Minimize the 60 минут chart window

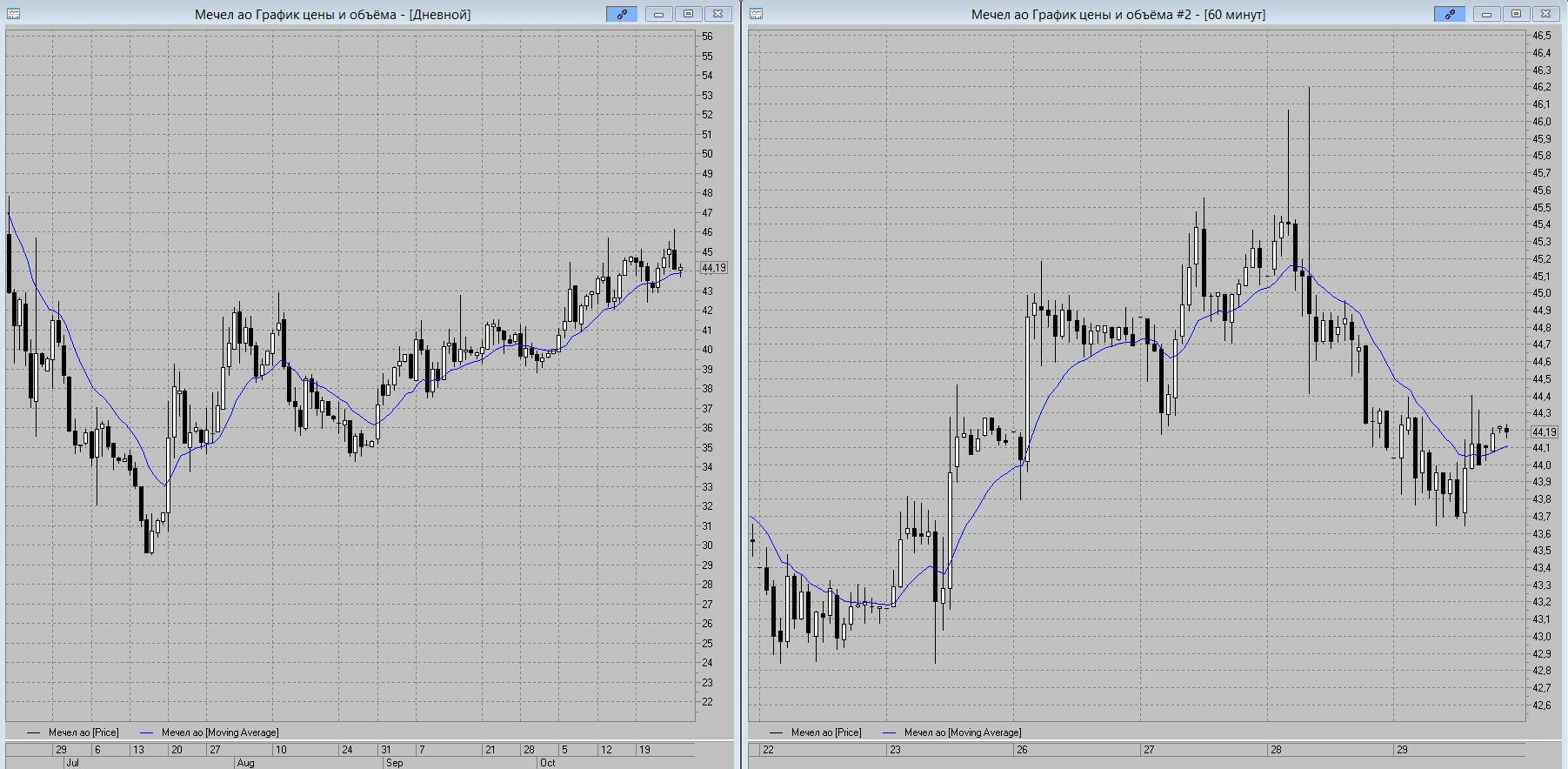click(x=1486, y=14)
